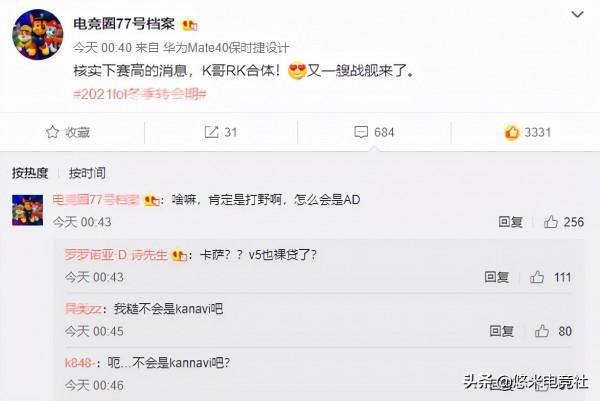600x401 pixels.
Task: Open the post options chevron menu
Action: (x=577, y=15)
